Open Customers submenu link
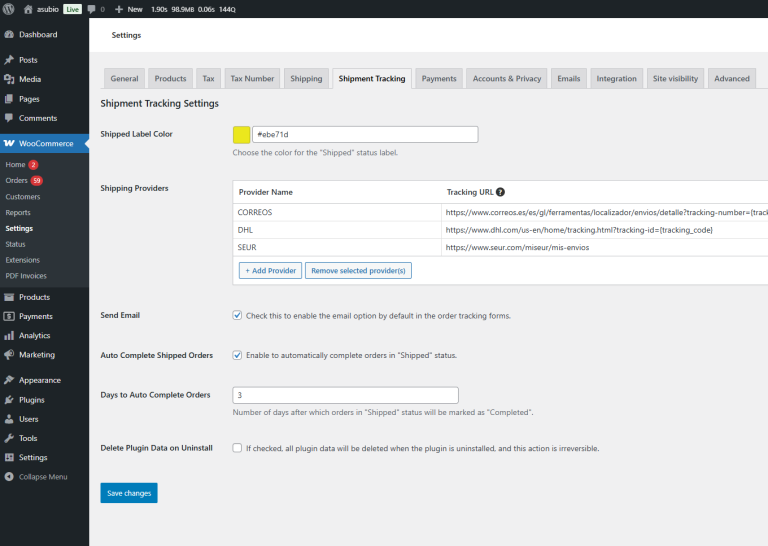The height and width of the screenshot is (546, 768). click(23, 196)
